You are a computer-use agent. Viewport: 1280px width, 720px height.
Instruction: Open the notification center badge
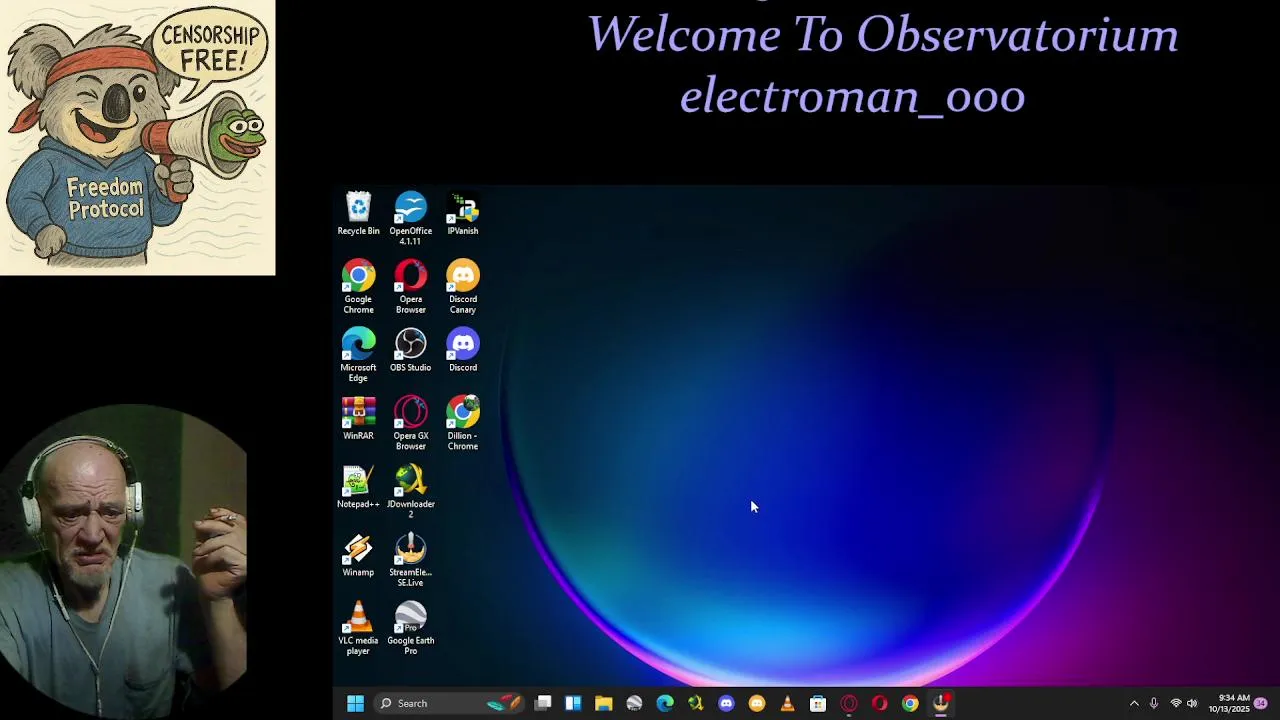click(1261, 703)
